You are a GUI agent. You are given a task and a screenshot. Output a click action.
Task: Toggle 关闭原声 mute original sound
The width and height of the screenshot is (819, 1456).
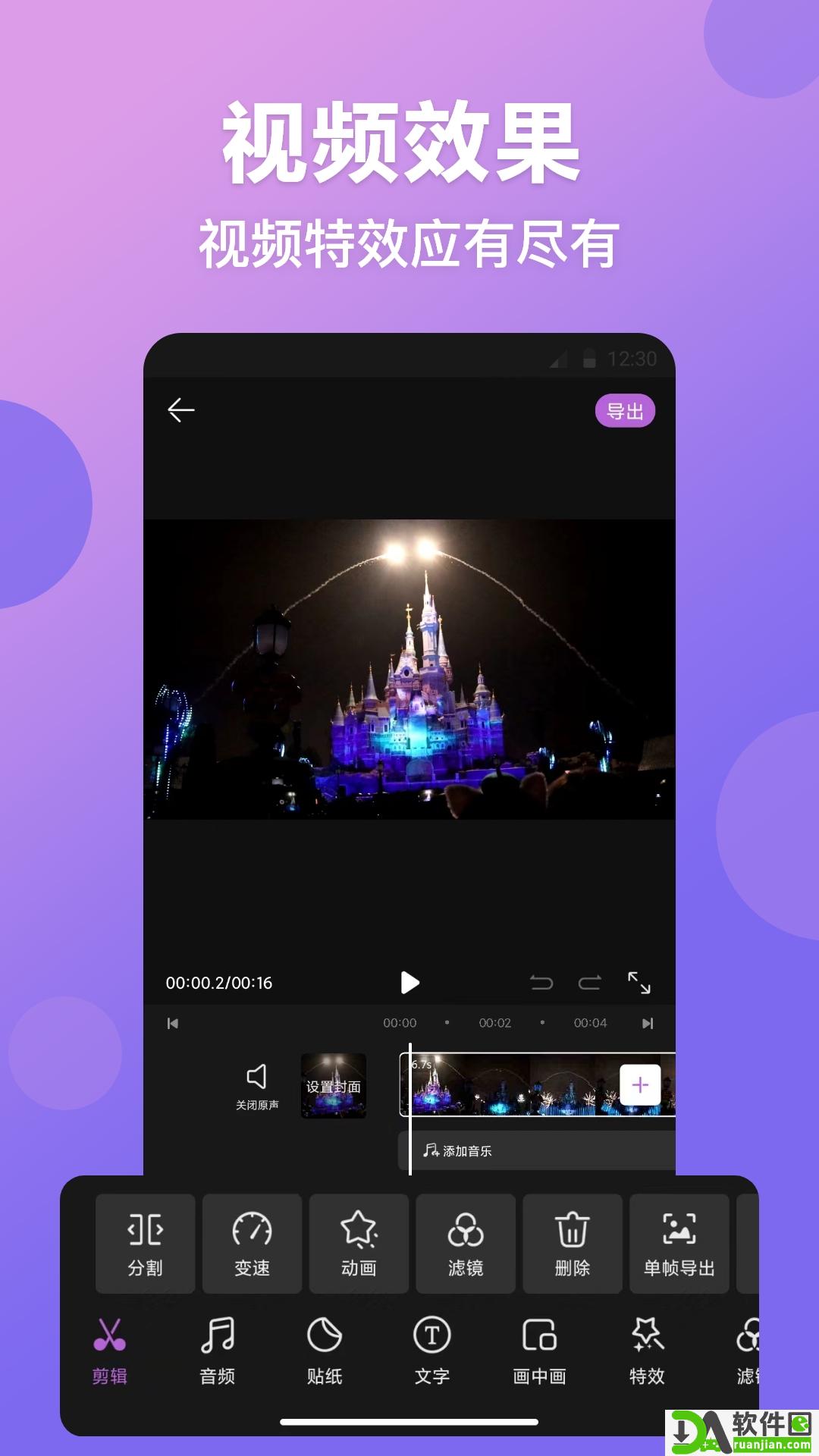(x=257, y=1086)
